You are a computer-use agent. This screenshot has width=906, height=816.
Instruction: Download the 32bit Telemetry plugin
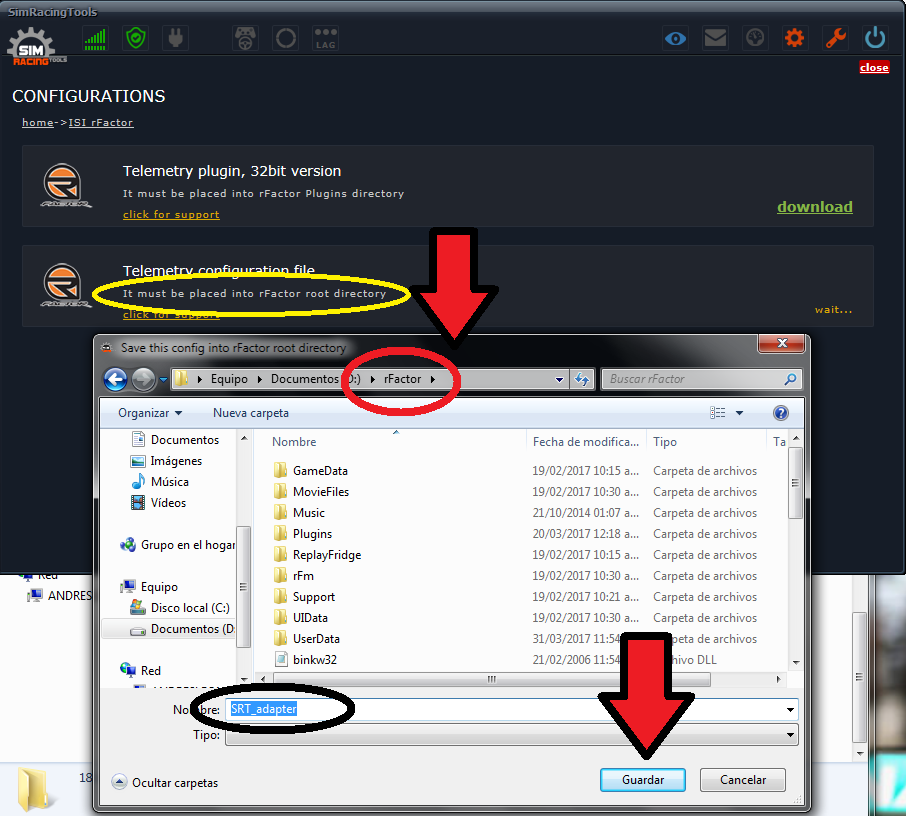pyautogui.click(x=815, y=207)
